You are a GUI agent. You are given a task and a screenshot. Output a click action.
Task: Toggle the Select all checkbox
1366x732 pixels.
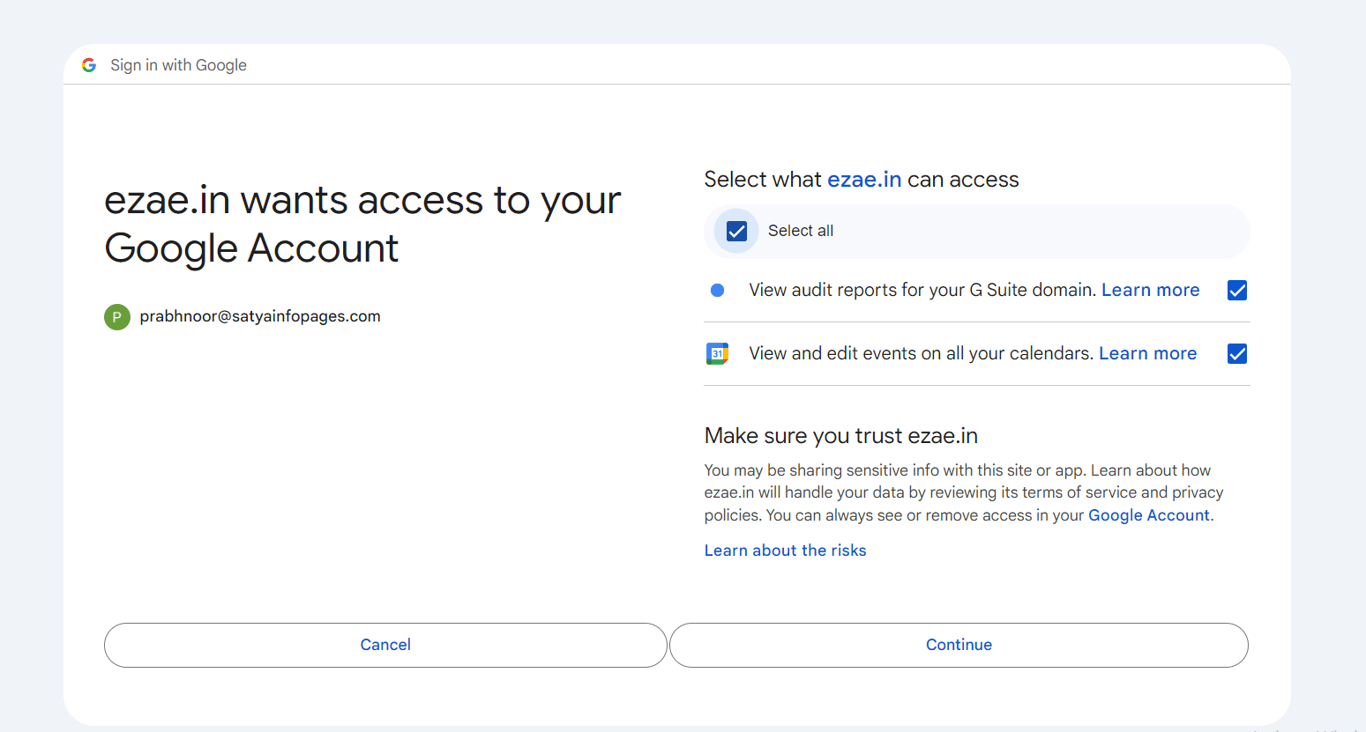coord(737,231)
